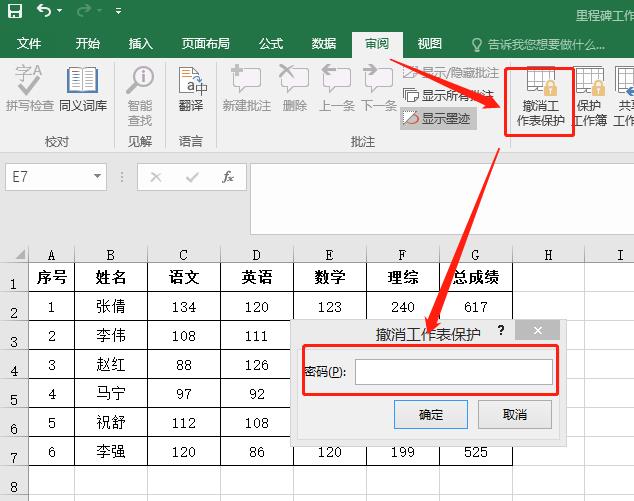This screenshot has height=501, width=634.
Task: Toggle 显示墨迹 show ink button
Action: [x=438, y=118]
